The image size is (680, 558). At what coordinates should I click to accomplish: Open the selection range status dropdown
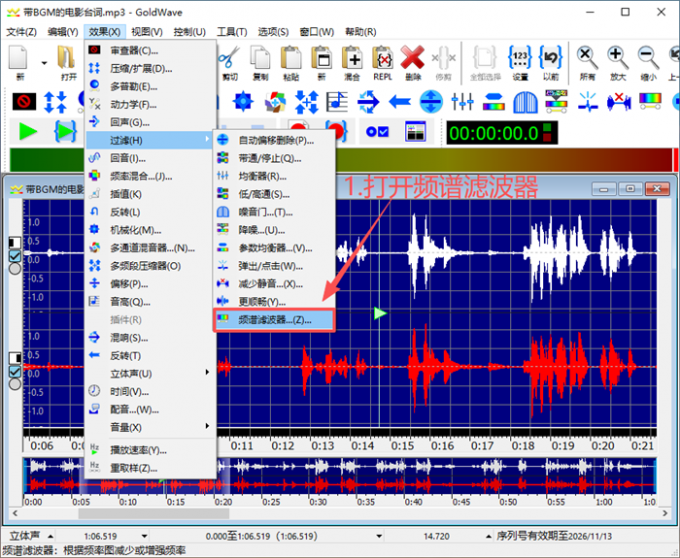pyautogui.click(x=379, y=536)
